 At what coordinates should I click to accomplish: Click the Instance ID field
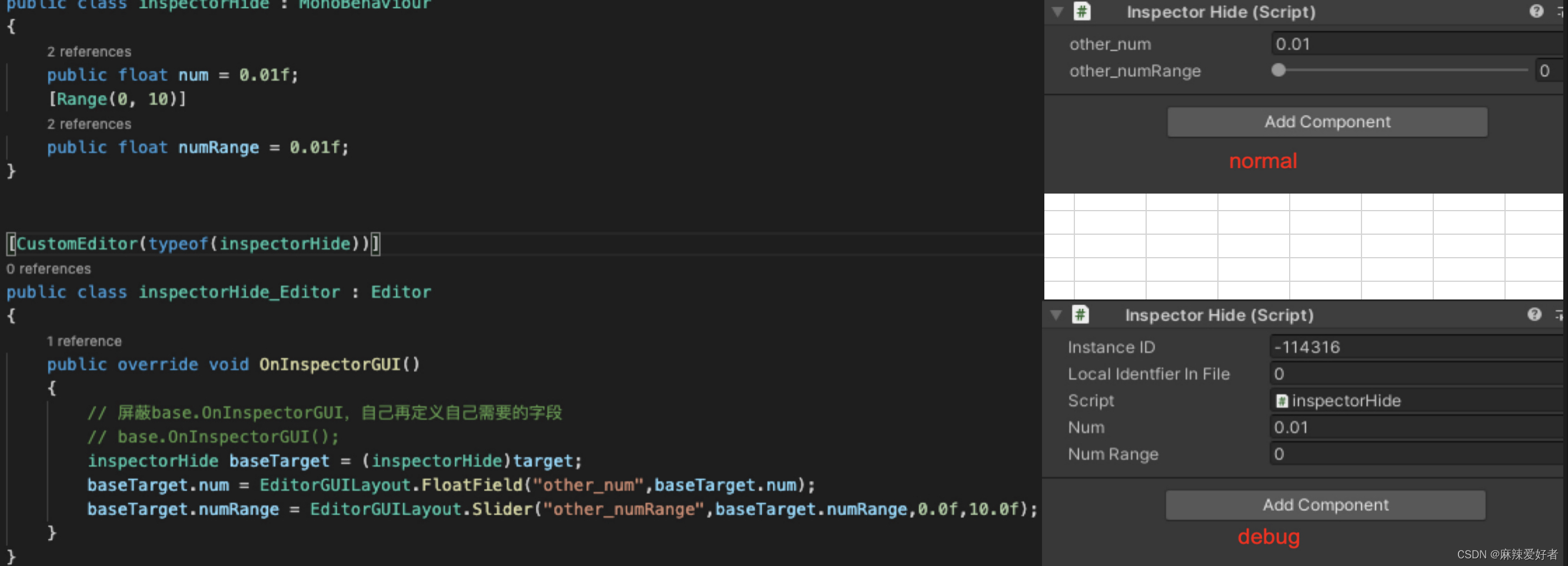pos(1416,347)
